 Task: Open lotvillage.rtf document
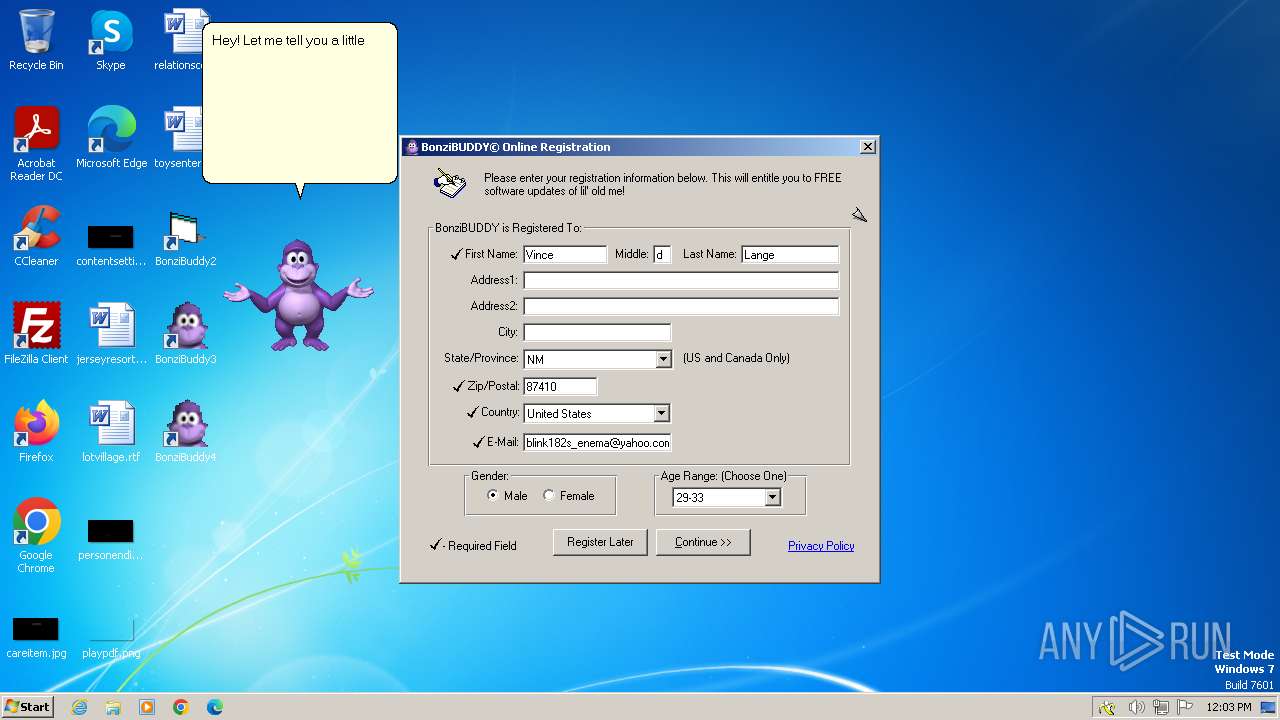pyautogui.click(x=111, y=432)
